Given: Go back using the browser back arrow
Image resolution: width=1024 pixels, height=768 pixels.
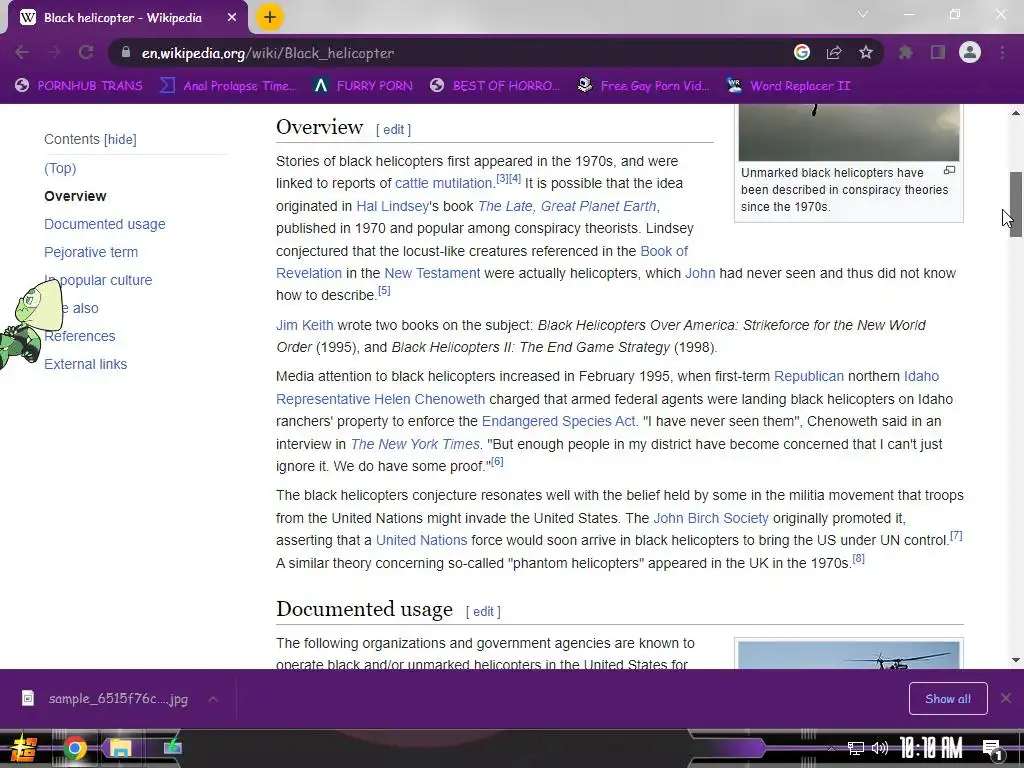Looking at the screenshot, I should coord(22,53).
